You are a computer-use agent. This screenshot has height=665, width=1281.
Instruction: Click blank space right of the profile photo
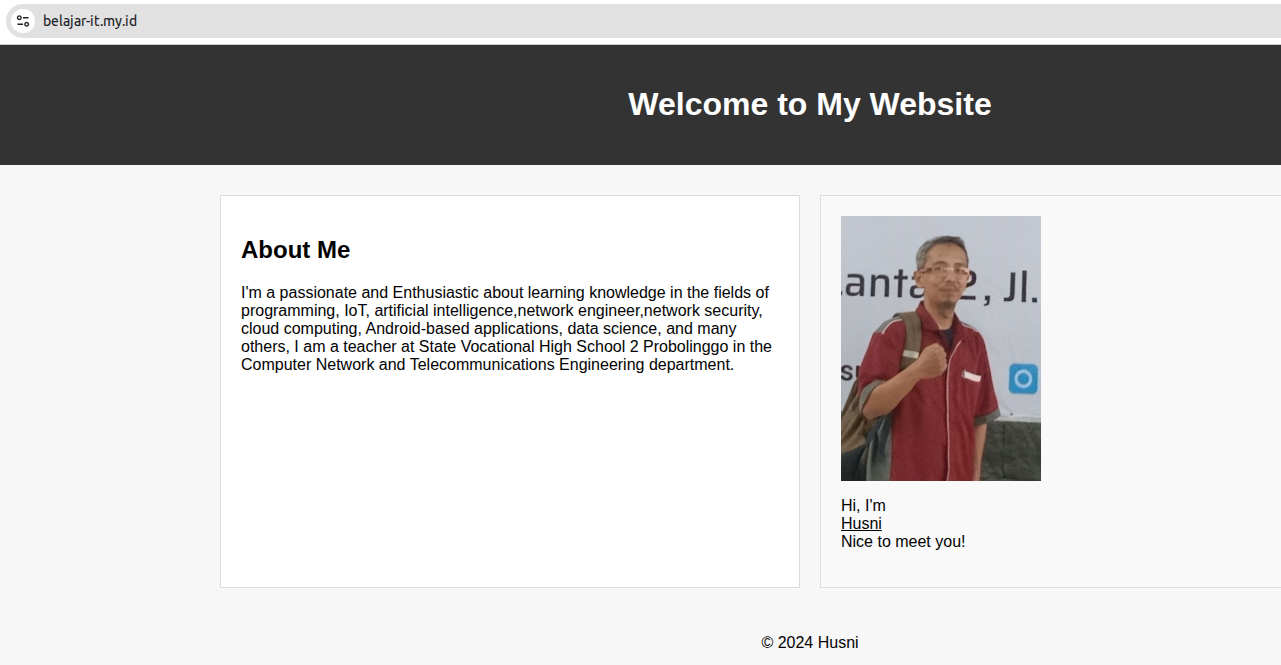click(1160, 348)
